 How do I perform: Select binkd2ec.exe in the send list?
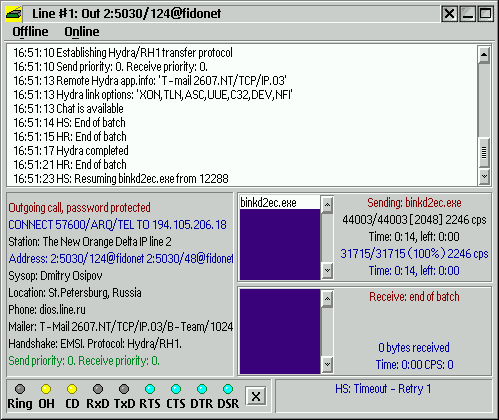(x=280, y=203)
